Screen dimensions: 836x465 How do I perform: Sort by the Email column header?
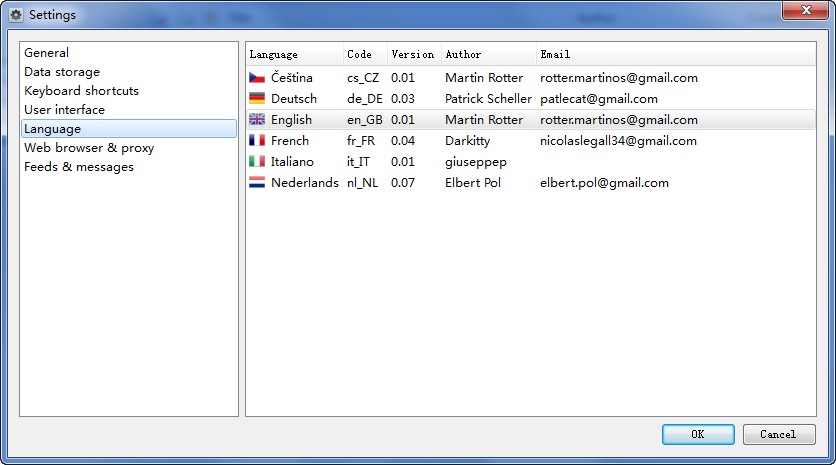[676, 54]
